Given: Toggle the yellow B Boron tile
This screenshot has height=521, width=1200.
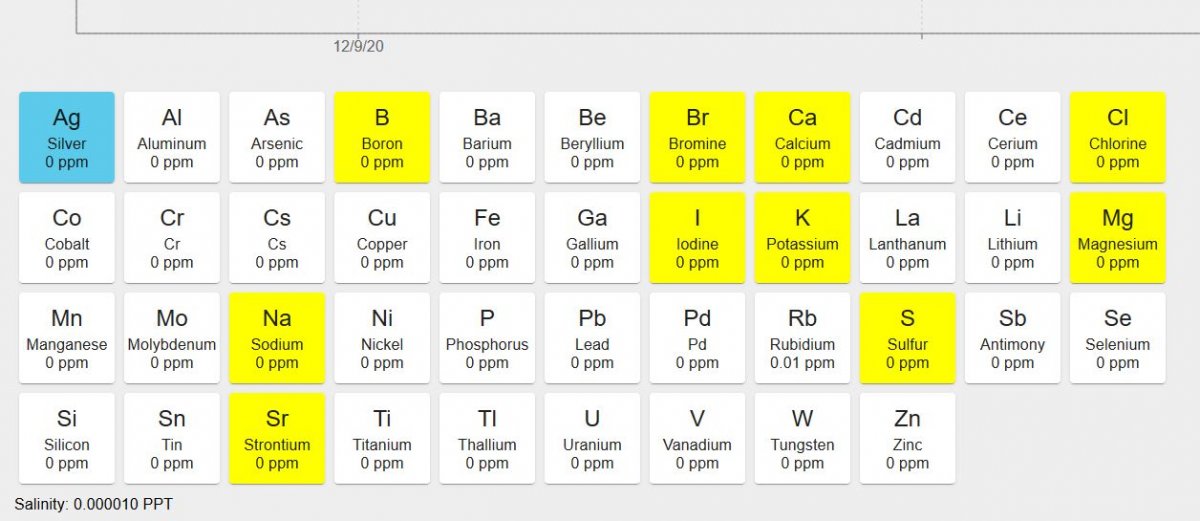Looking at the screenshot, I should (382, 137).
